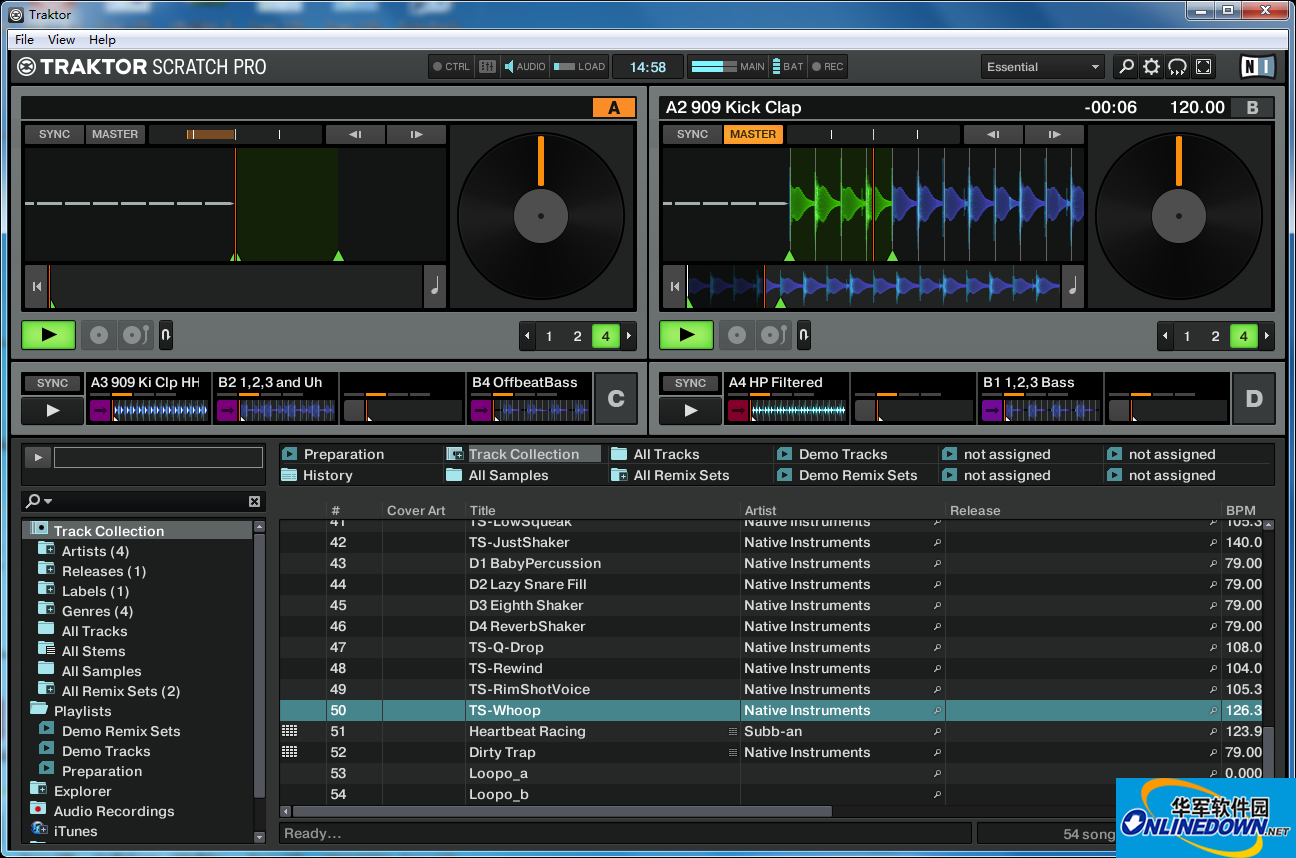Toggle MASTER on Deck A
The height and width of the screenshot is (858, 1296).
click(x=115, y=134)
